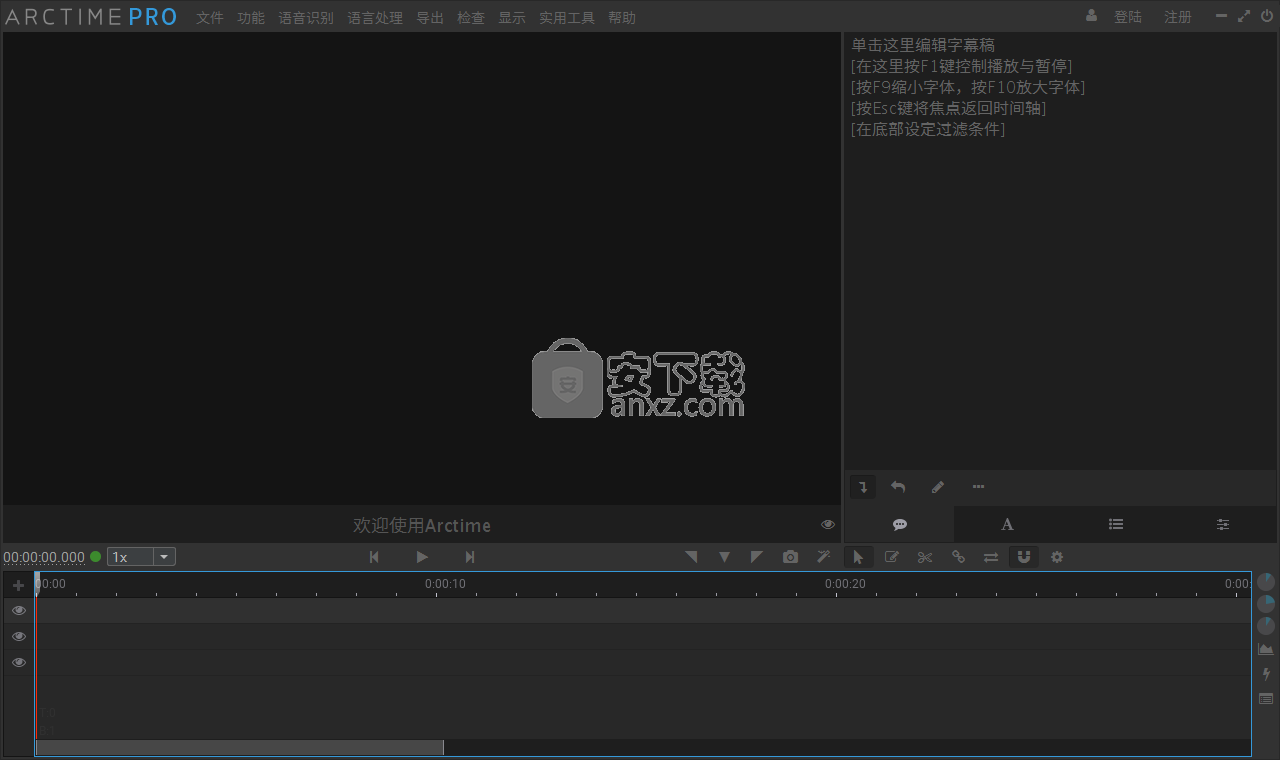
Task: Jump to previous with skip-back button
Action: (x=374, y=557)
